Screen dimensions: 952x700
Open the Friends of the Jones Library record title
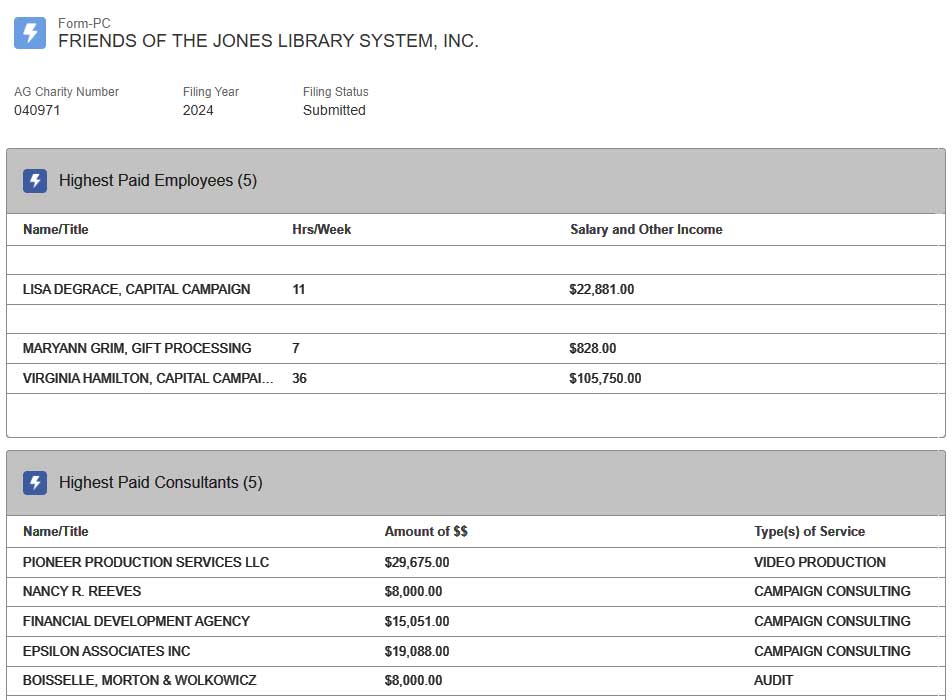tap(268, 41)
